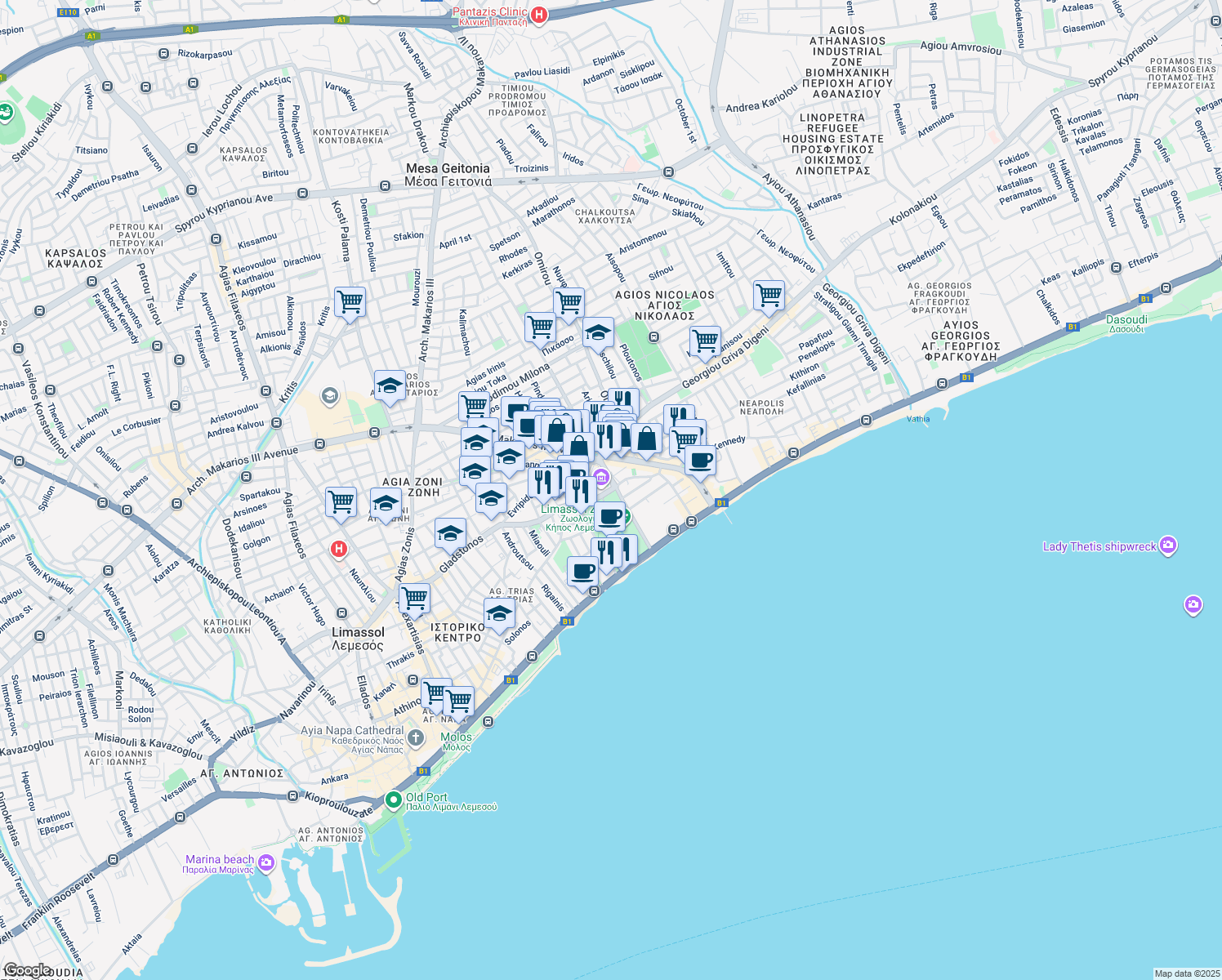This screenshot has width=1222, height=980.
Task: Select the green park icon at top left
Action: (8, 110)
